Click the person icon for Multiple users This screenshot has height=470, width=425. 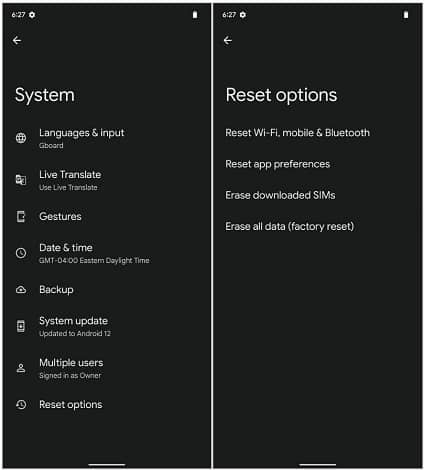[21, 368]
